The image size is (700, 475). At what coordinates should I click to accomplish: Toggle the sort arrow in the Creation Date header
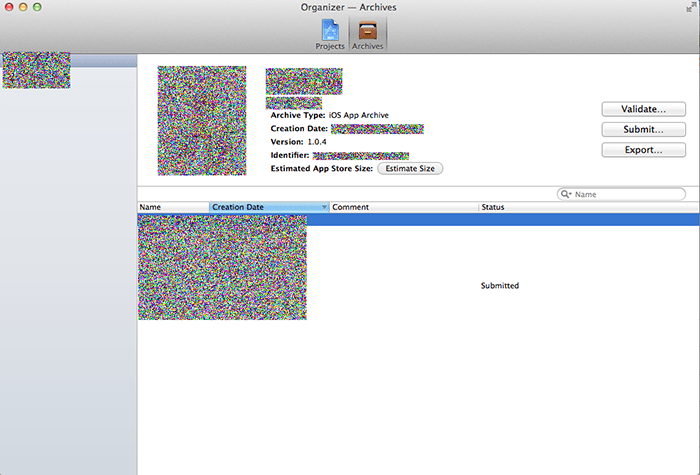[324, 207]
